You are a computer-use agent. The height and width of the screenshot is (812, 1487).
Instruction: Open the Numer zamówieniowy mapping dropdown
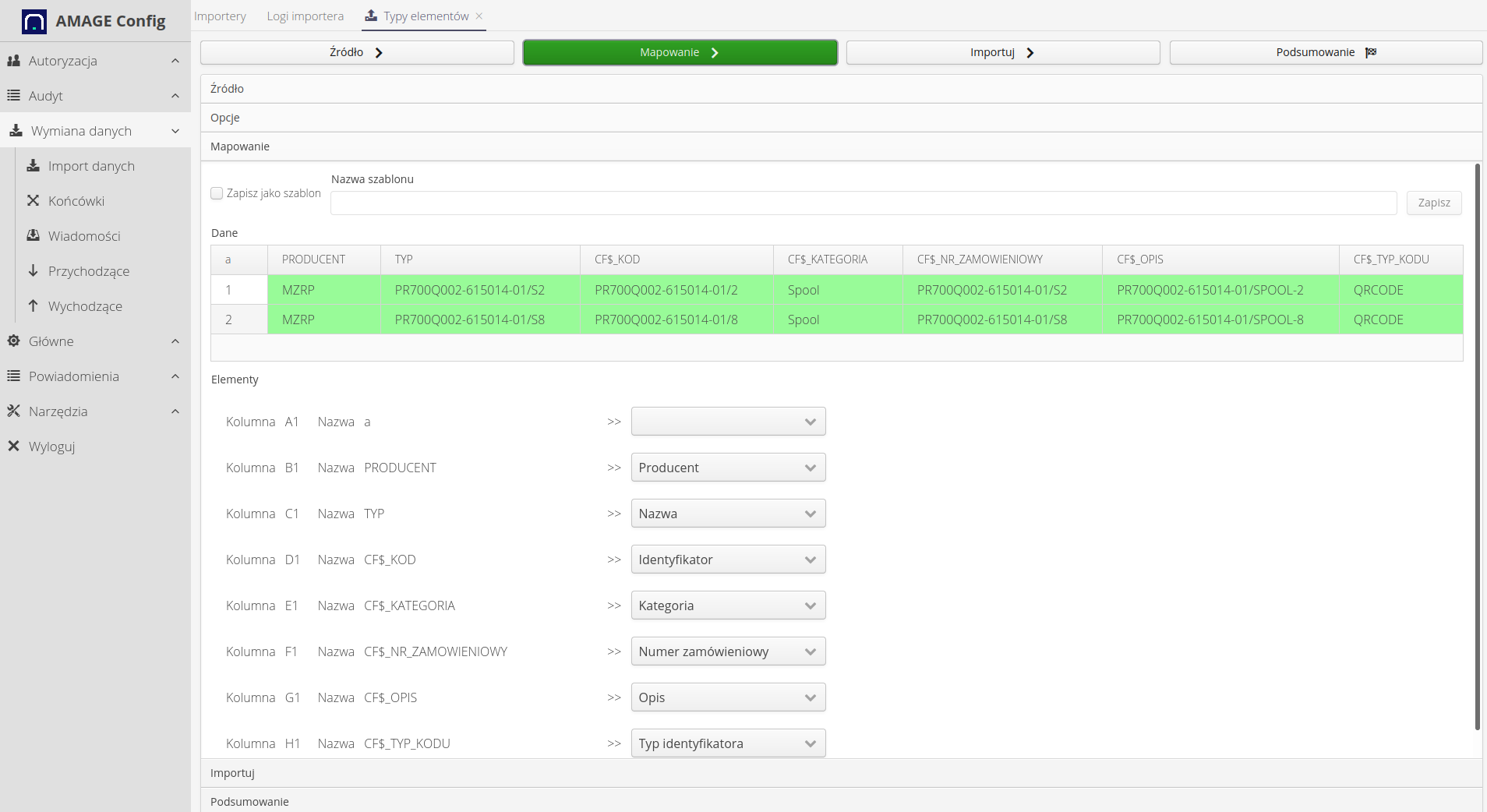tap(728, 651)
